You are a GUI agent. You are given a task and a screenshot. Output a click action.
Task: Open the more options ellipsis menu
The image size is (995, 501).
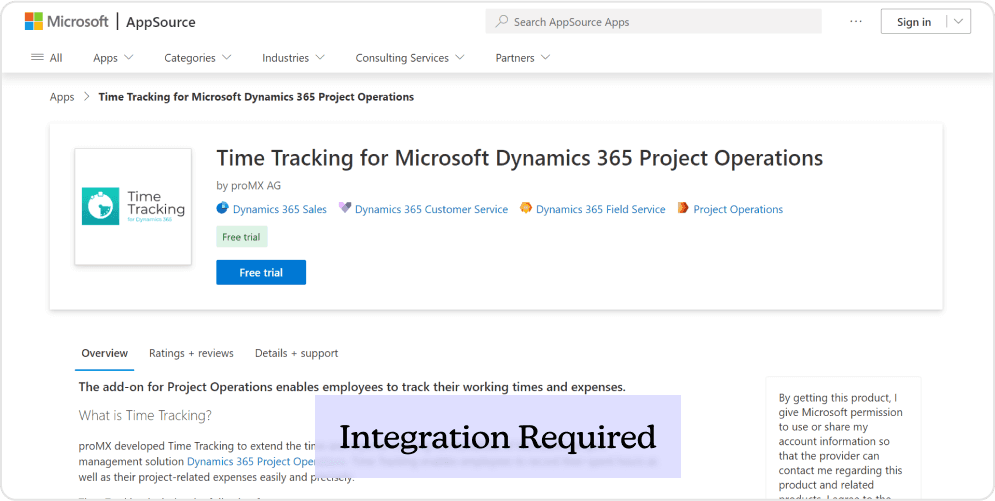click(x=856, y=22)
